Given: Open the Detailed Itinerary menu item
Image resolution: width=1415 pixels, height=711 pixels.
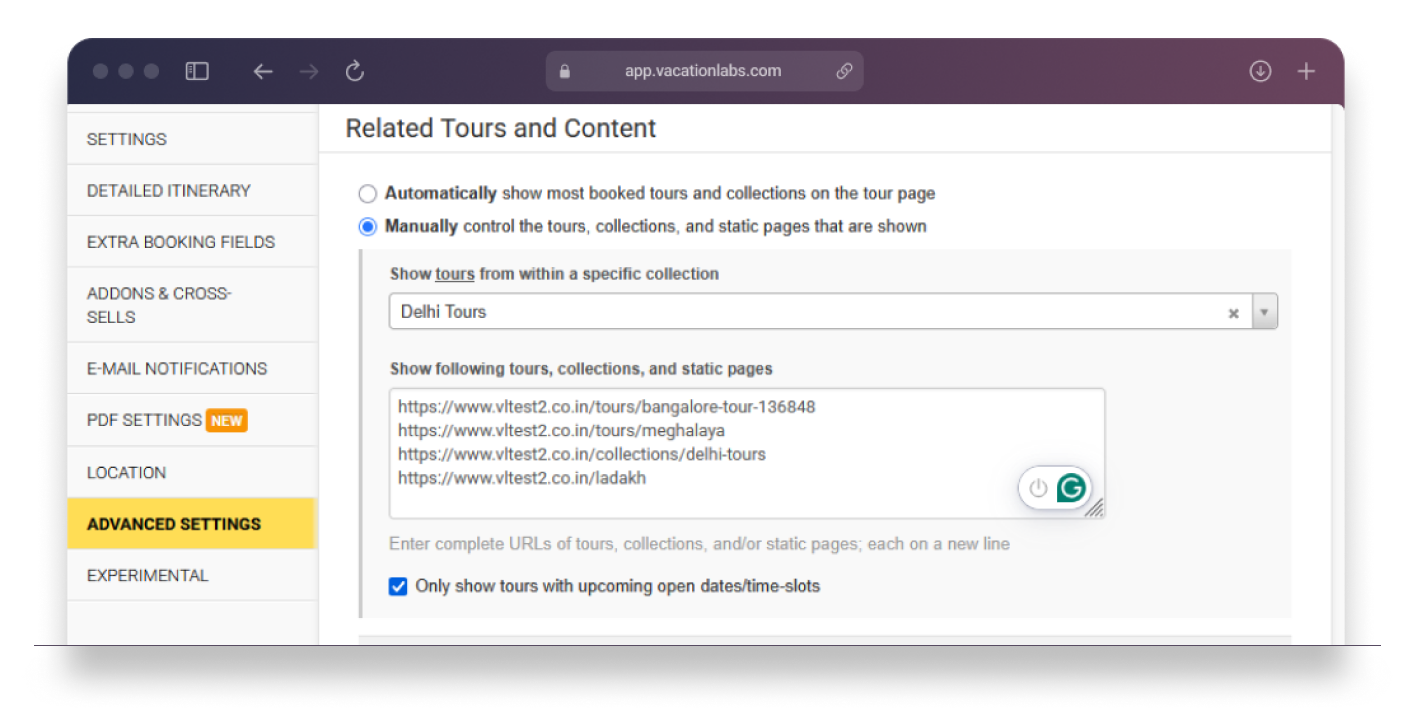Looking at the screenshot, I should pyautogui.click(x=169, y=190).
